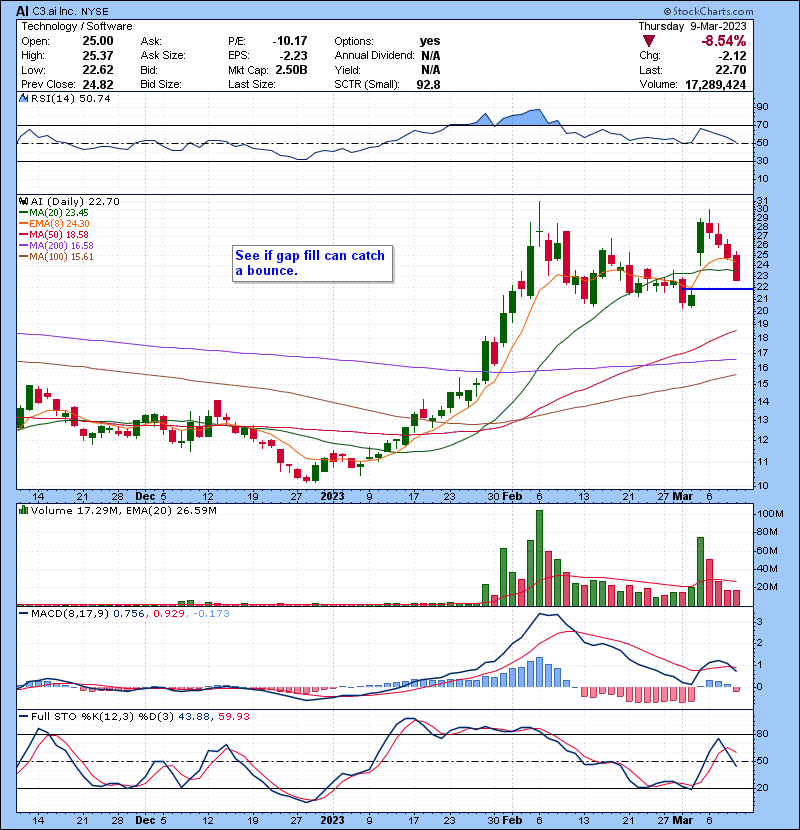Click the Mkt Cap value 2.50B
The height and width of the screenshot is (830, 800).
click(x=291, y=70)
